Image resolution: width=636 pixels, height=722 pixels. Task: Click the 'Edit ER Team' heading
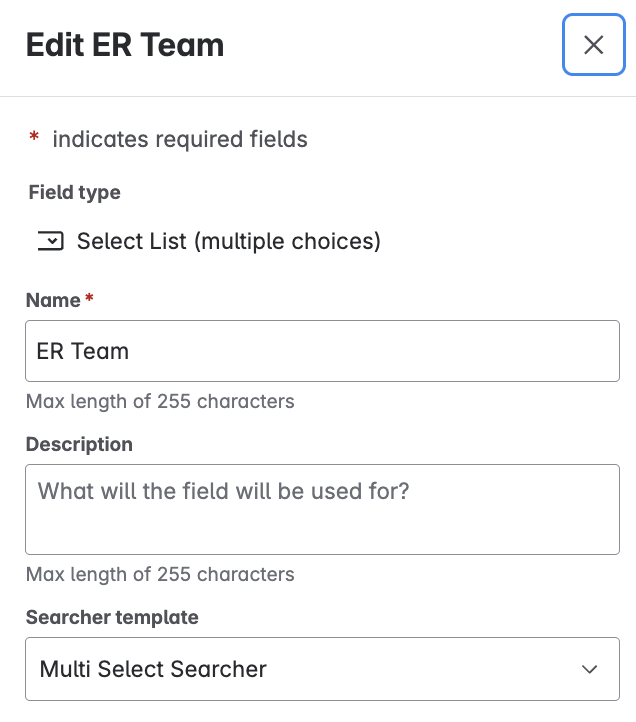tap(125, 45)
